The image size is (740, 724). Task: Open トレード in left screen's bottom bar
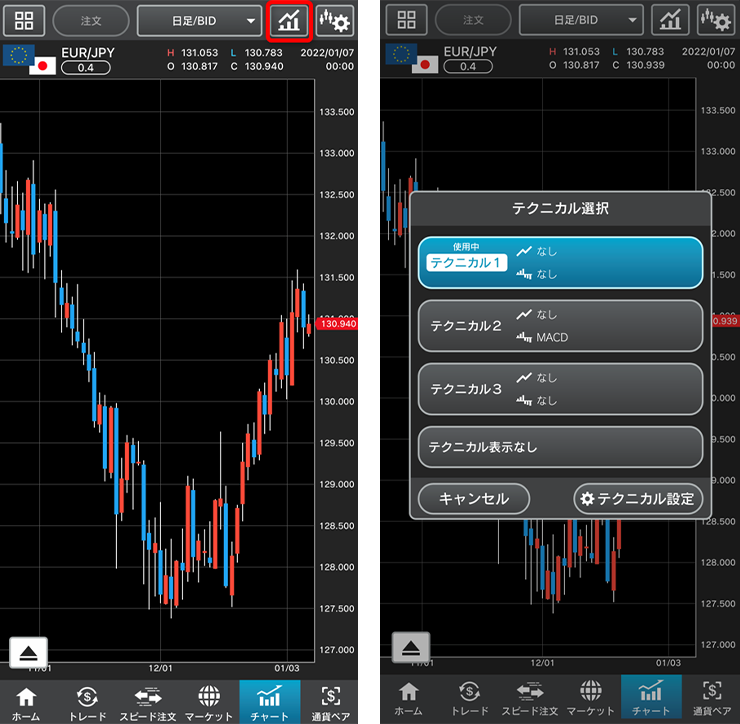(87, 702)
